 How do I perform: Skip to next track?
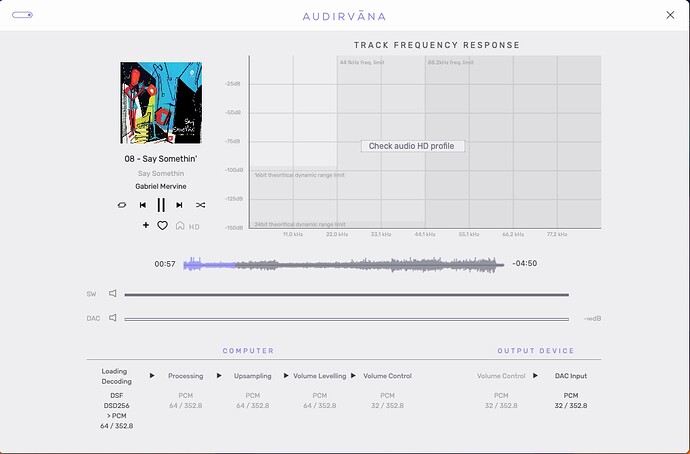pos(179,205)
